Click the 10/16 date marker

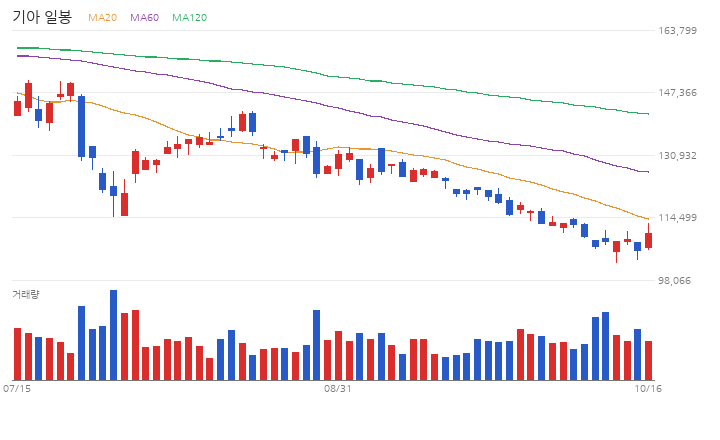point(648,389)
